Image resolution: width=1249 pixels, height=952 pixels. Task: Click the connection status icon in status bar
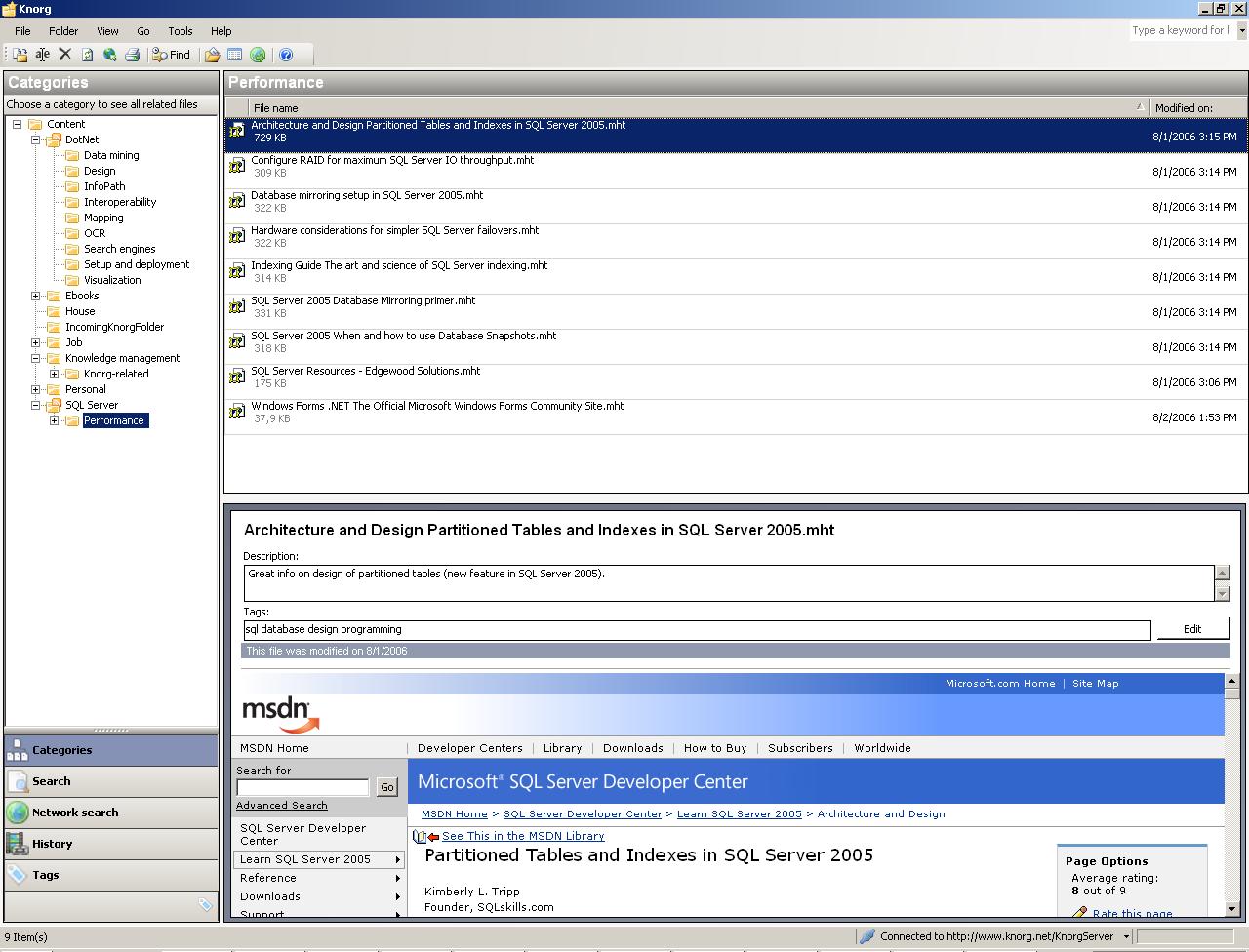866,936
